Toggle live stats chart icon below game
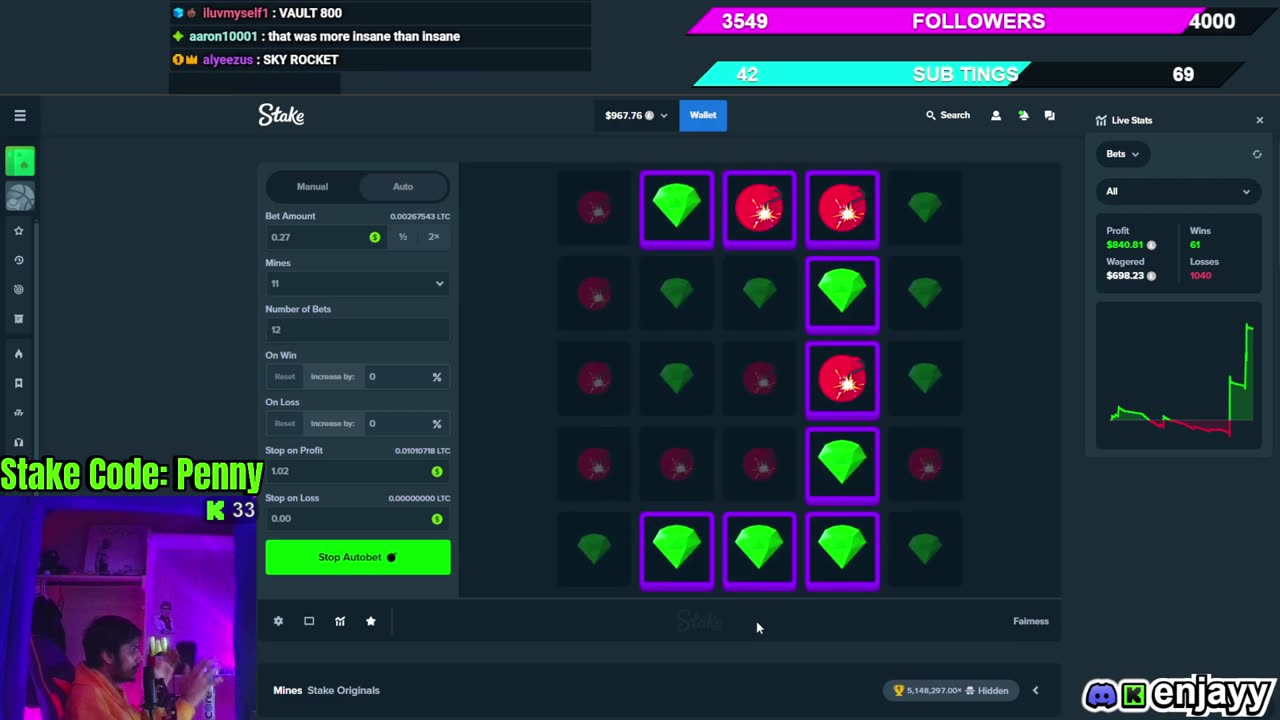 click(340, 621)
